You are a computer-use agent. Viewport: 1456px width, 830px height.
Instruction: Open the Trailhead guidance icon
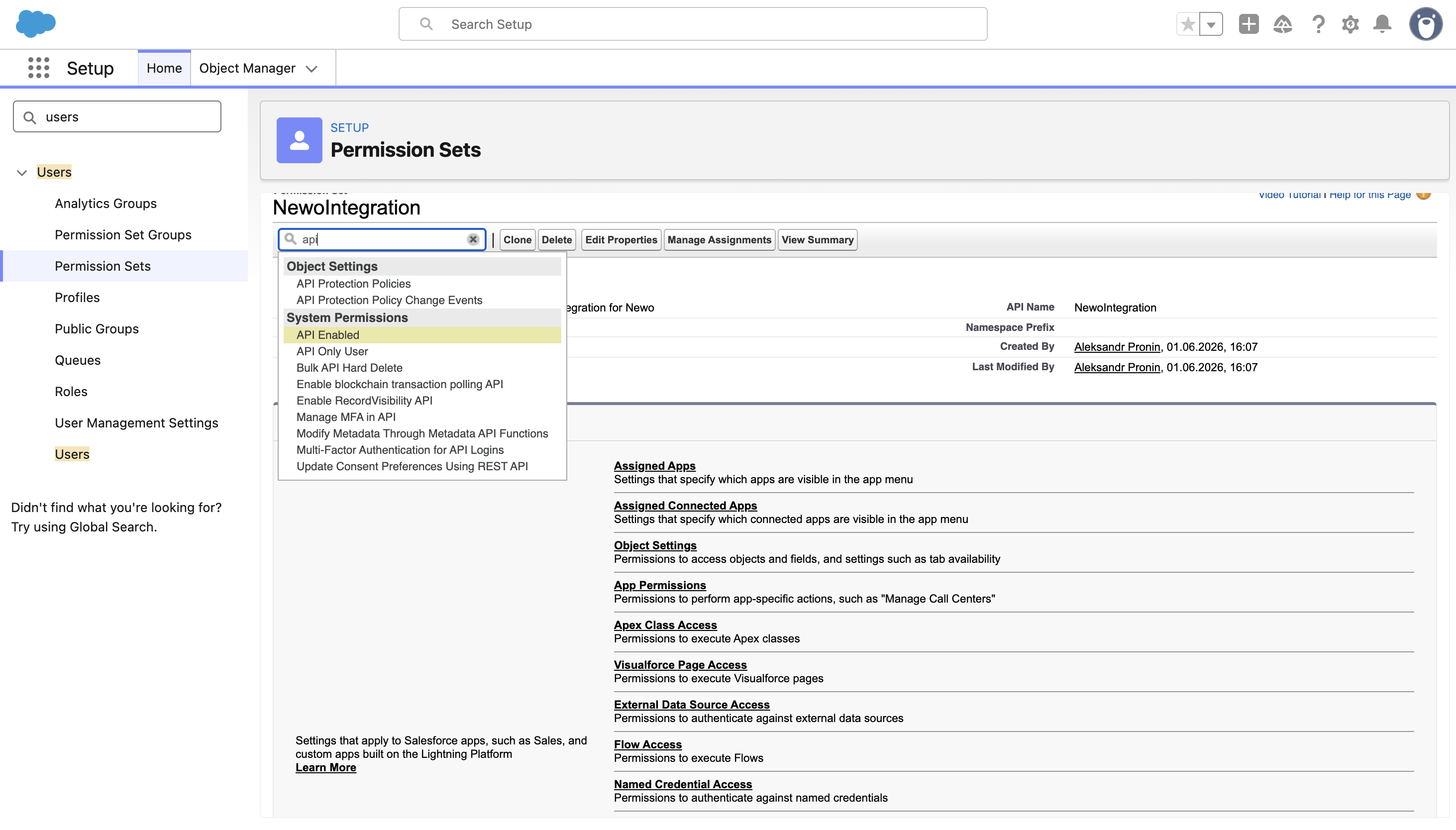(1283, 24)
